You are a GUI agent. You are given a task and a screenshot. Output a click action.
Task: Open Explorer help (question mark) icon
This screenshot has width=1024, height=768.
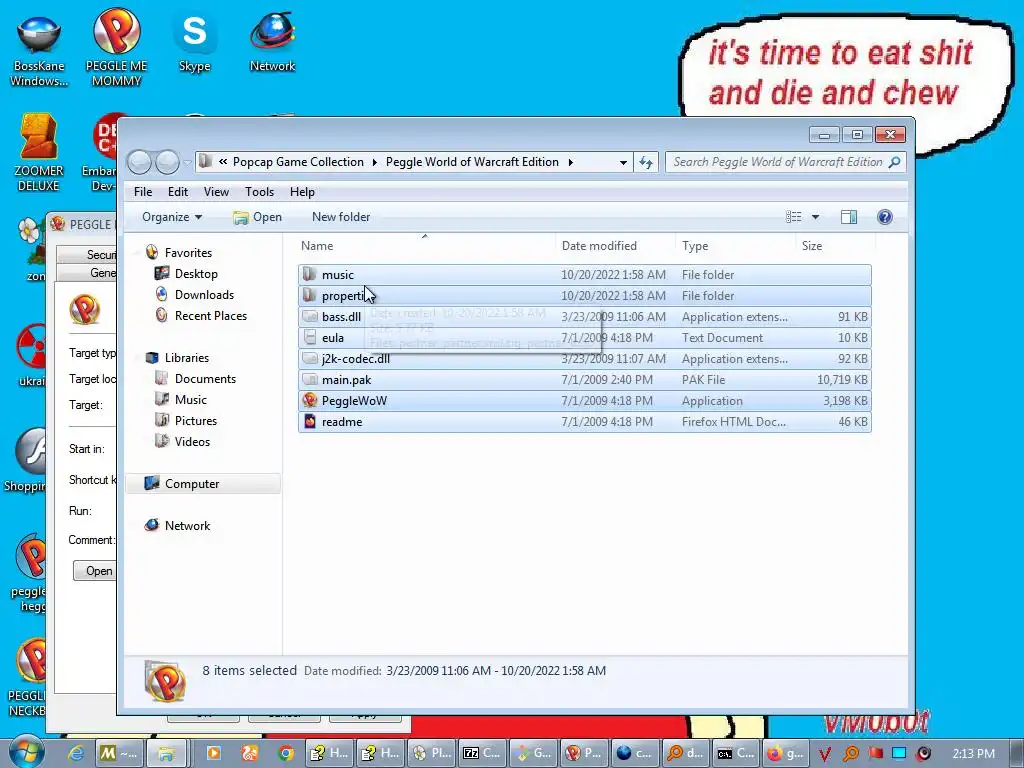point(884,217)
